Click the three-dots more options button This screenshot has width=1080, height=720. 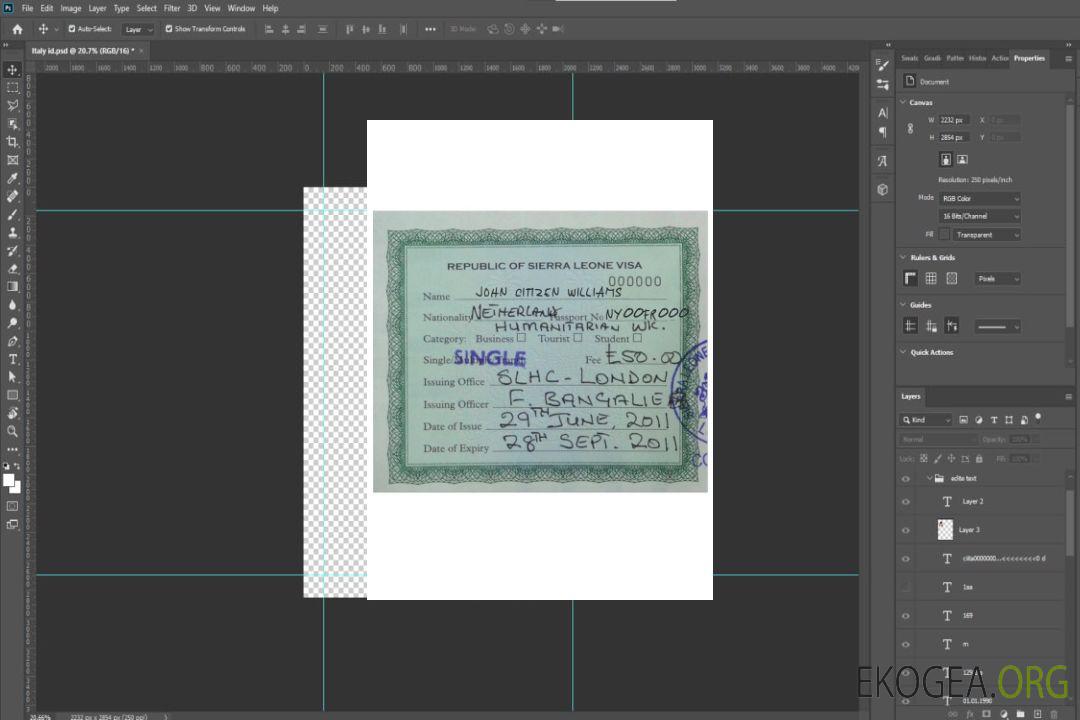coord(430,29)
